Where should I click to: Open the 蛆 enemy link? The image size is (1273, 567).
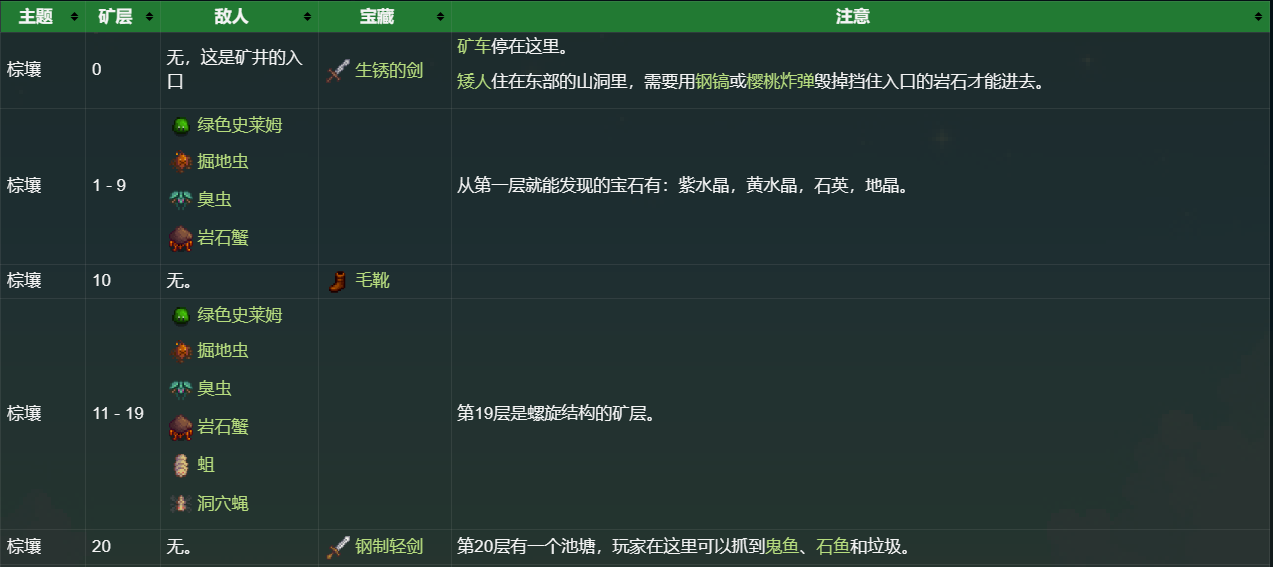(206, 465)
